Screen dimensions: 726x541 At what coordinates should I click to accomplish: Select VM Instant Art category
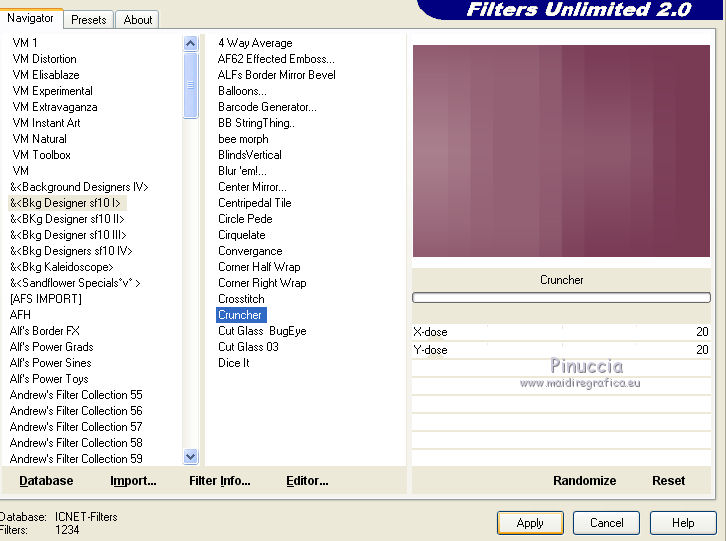(x=46, y=123)
